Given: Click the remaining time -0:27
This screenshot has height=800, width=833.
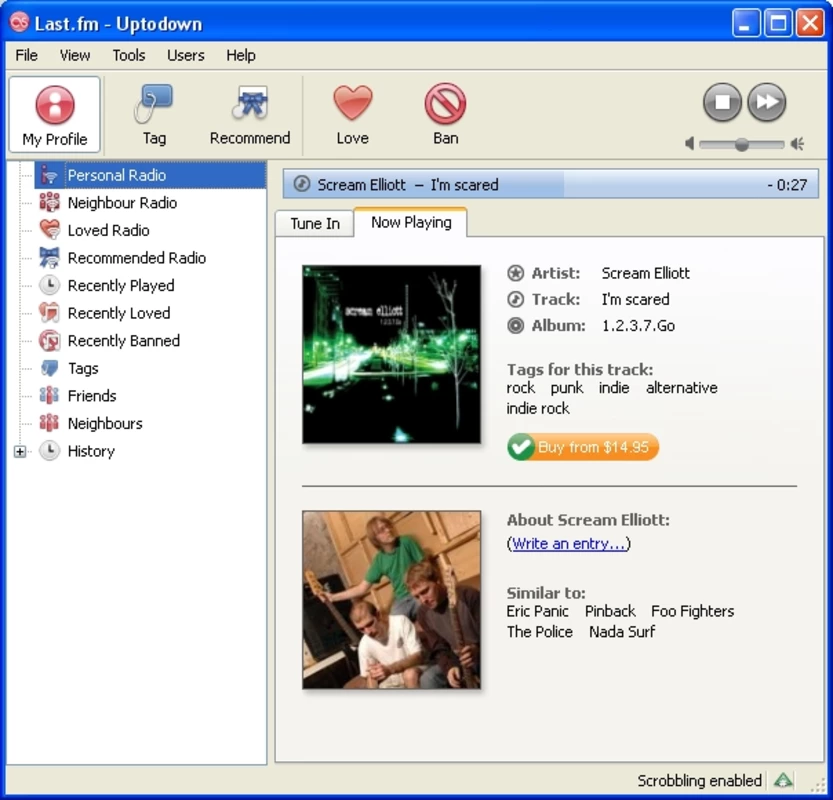Looking at the screenshot, I should (787, 185).
